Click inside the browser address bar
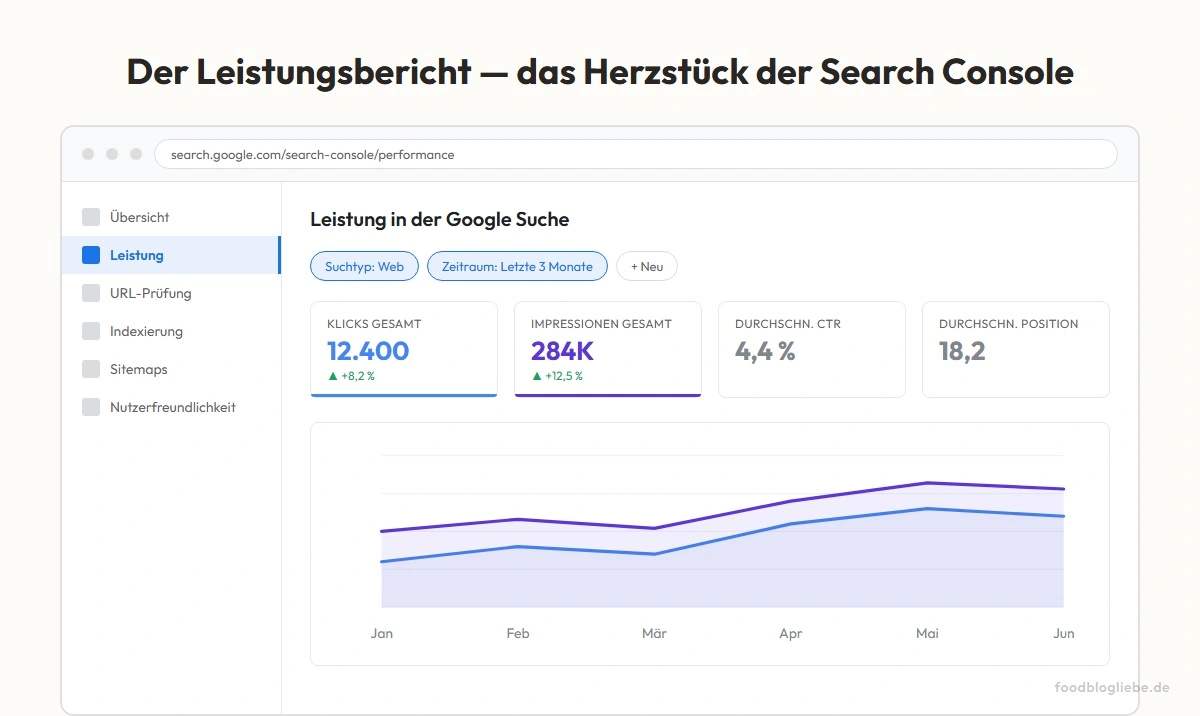1200x716 pixels. pos(635,153)
